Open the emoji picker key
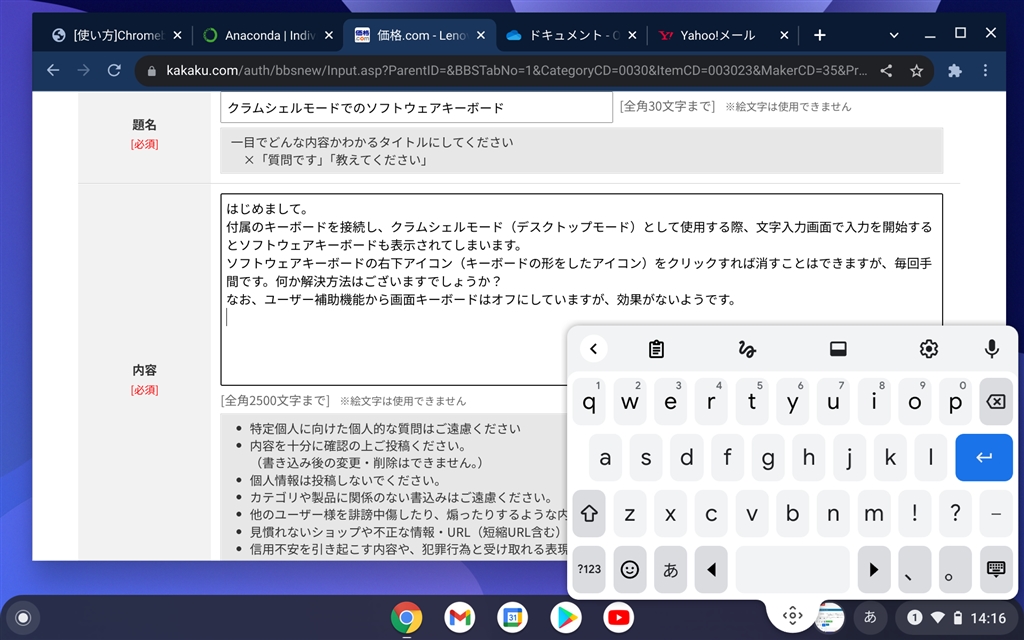This screenshot has width=1024, height=640. coord(630,569)
